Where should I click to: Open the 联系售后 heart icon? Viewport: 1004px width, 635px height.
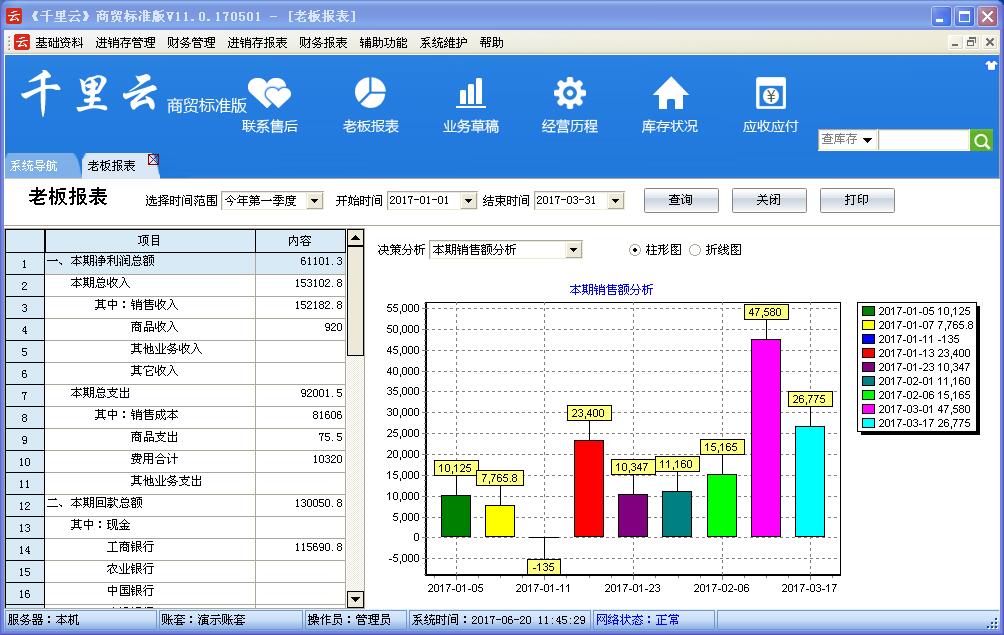coord(269,94)
